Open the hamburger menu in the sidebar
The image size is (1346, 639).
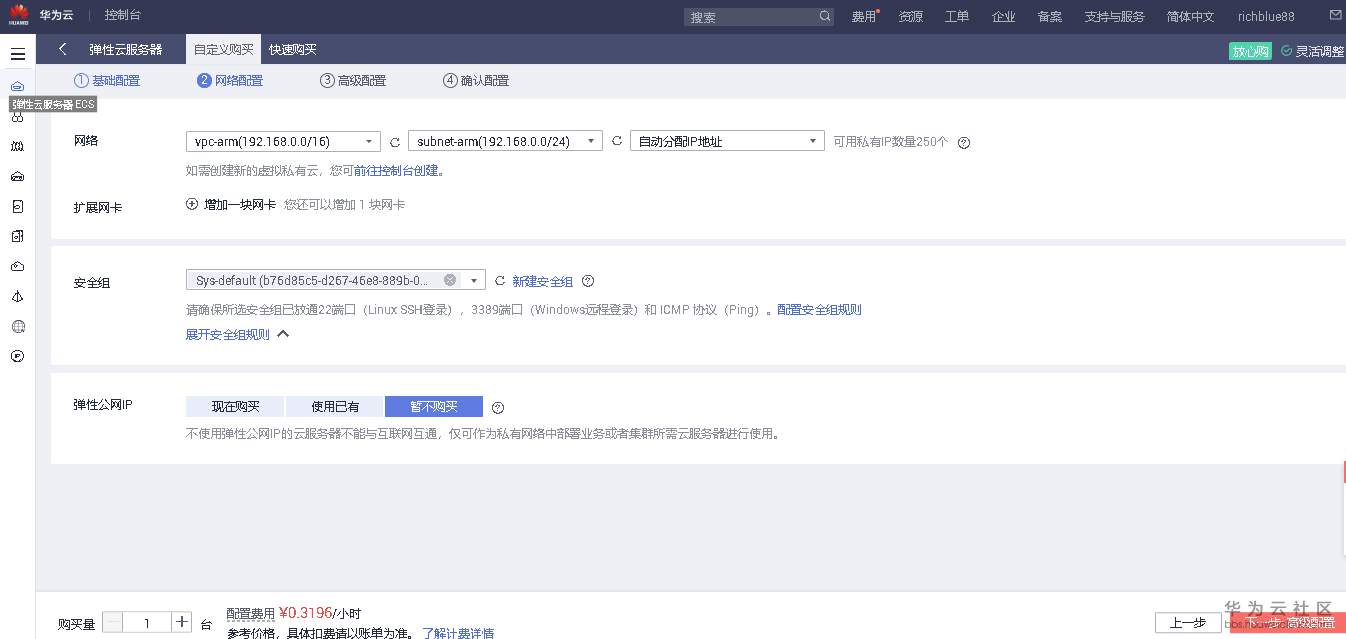tap(18, 54)
